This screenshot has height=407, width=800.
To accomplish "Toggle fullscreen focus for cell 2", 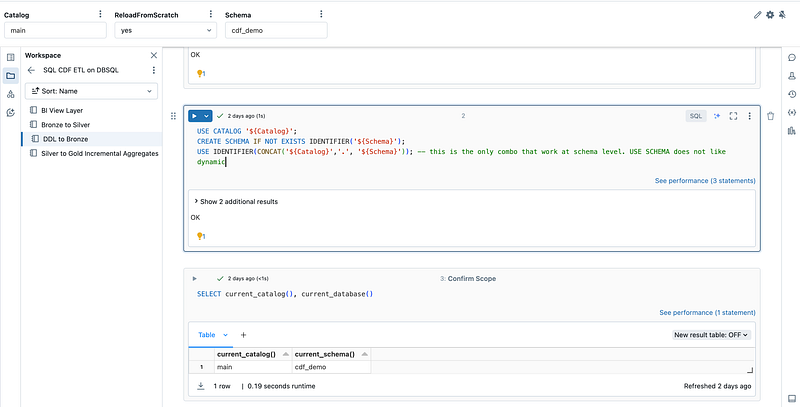I will pos(733,116).
